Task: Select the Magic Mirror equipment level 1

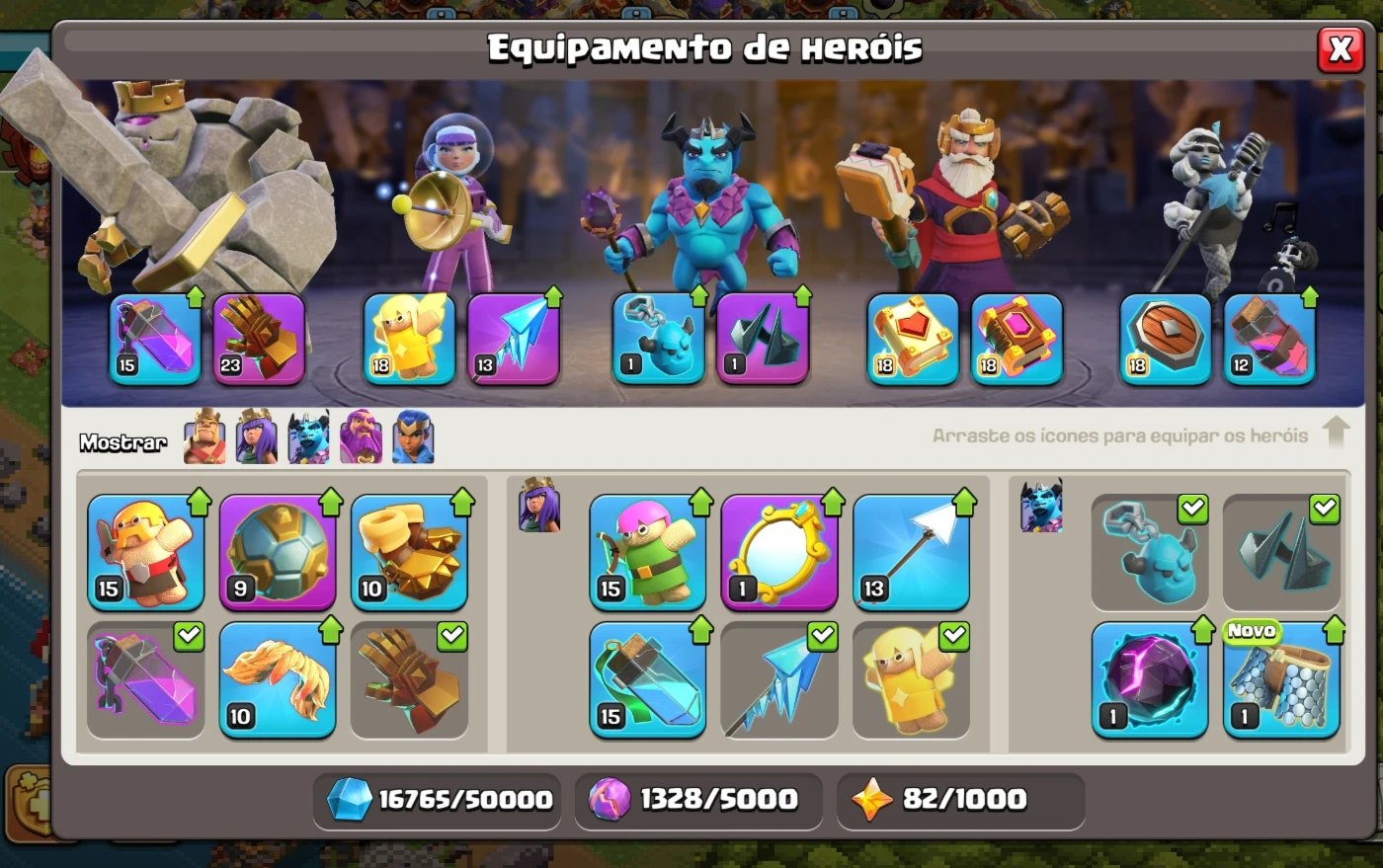Action: tap(779, 552)
